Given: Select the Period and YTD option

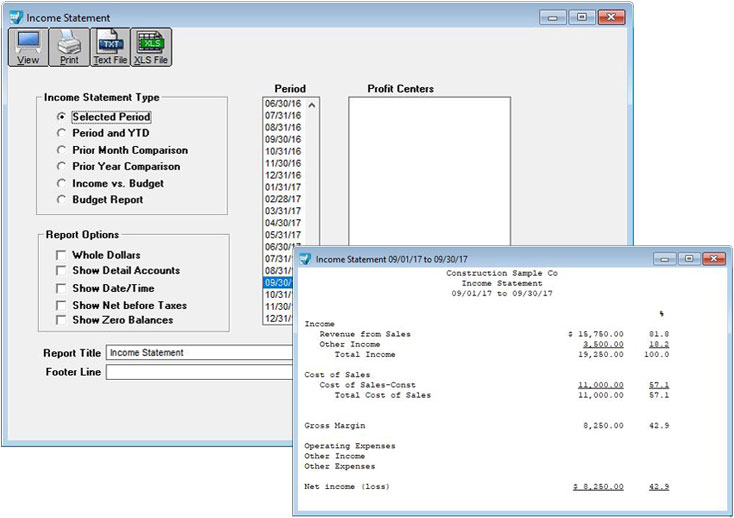Looking at the screenshot, I should 62,133.
